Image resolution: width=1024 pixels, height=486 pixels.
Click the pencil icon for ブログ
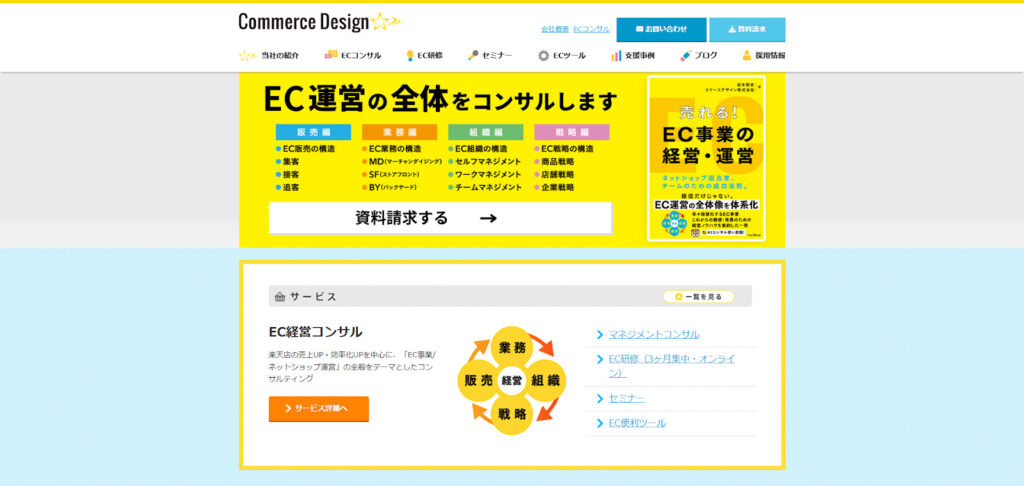tap(686, 56)
